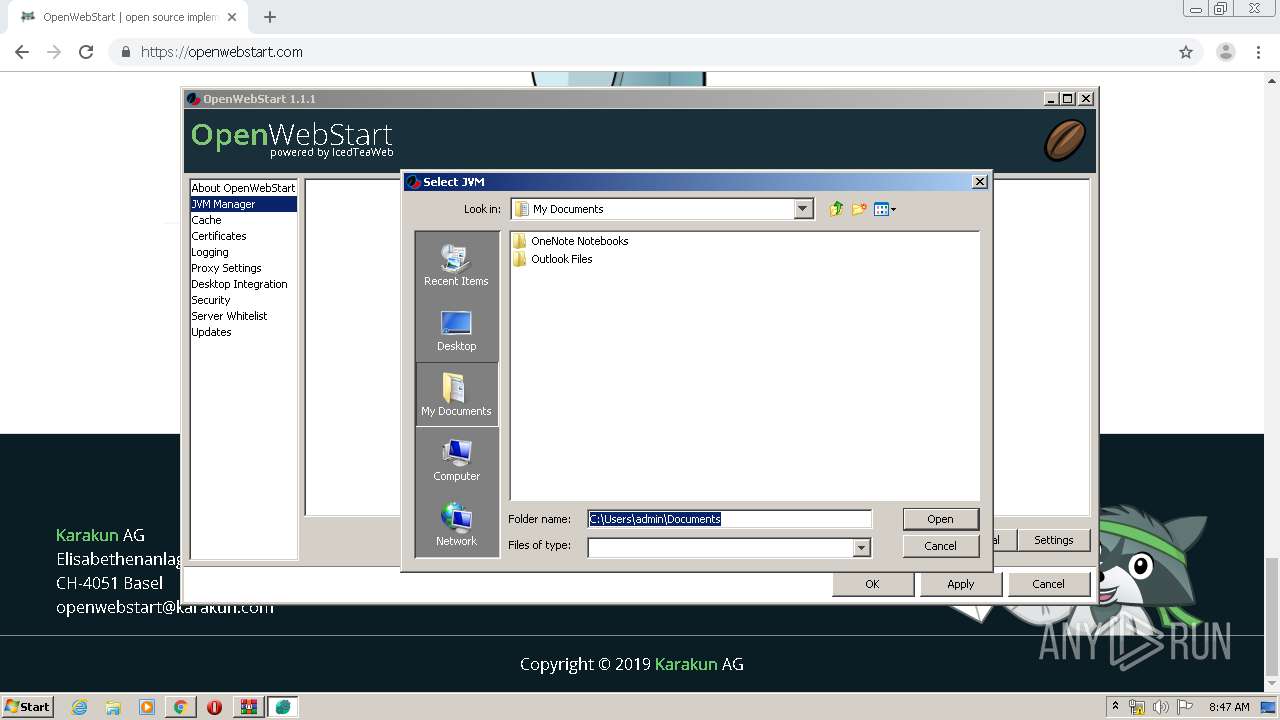Open Computer in the places sidebar
The image size is (1280, 720).
[456, 460]
